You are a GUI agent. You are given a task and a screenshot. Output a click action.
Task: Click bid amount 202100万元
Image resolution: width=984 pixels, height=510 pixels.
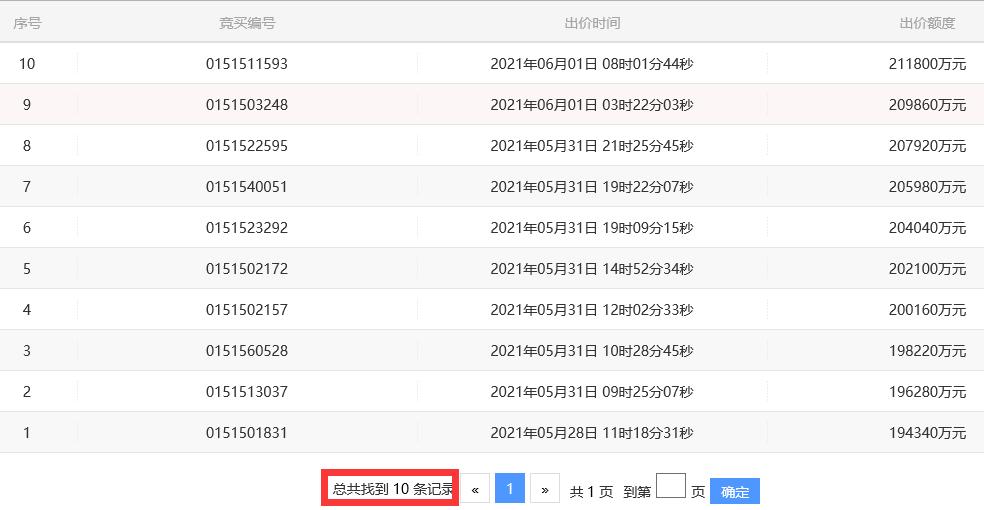click(927, 268)
